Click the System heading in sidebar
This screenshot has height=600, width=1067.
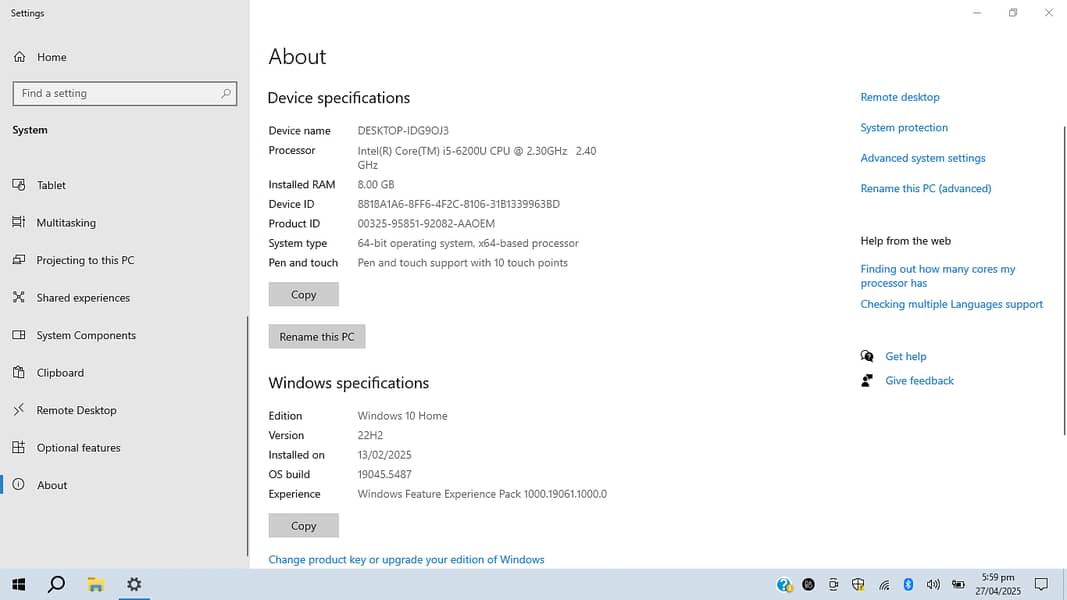pyautogui.click(x=30, y=130)
